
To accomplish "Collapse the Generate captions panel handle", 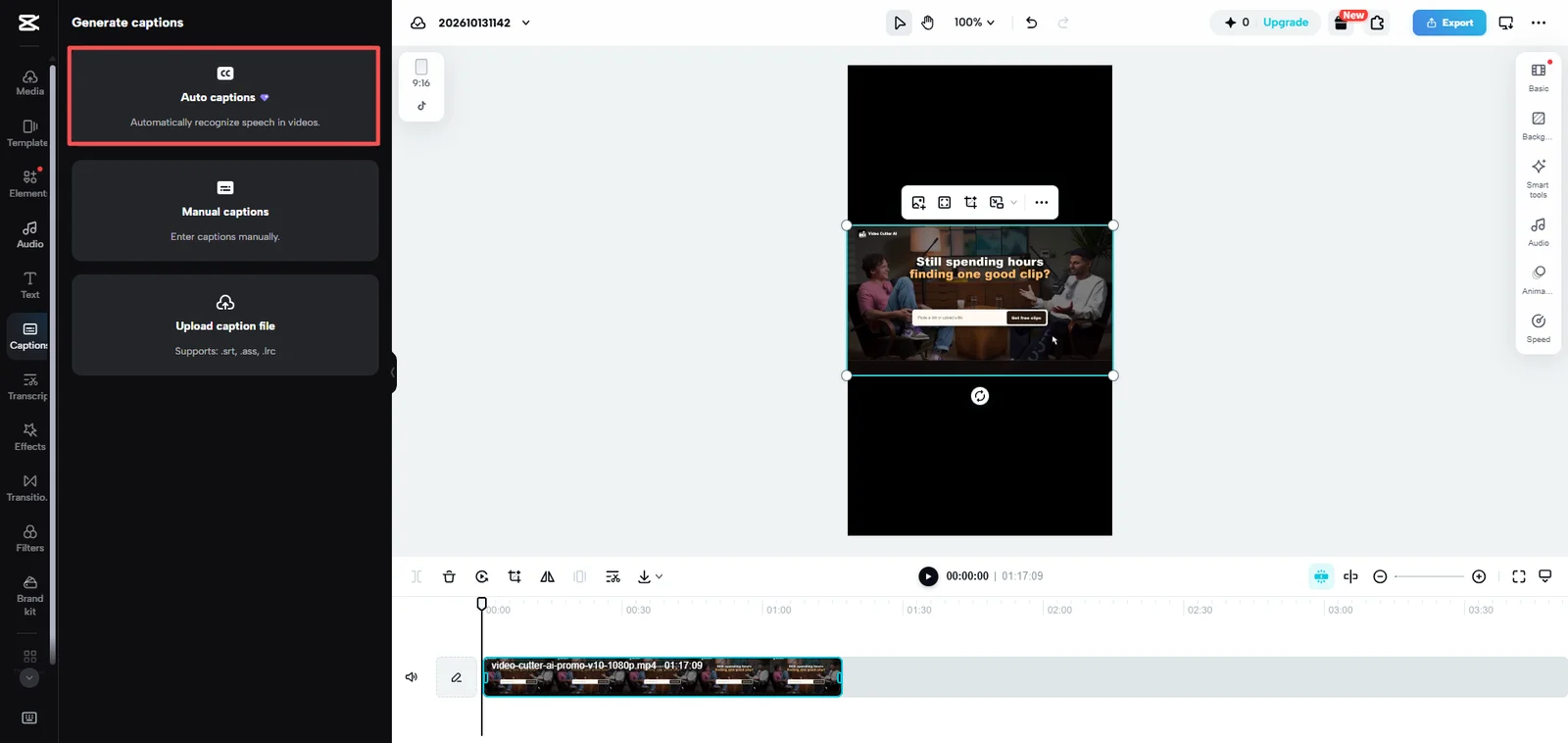I will tap(393, 372).
